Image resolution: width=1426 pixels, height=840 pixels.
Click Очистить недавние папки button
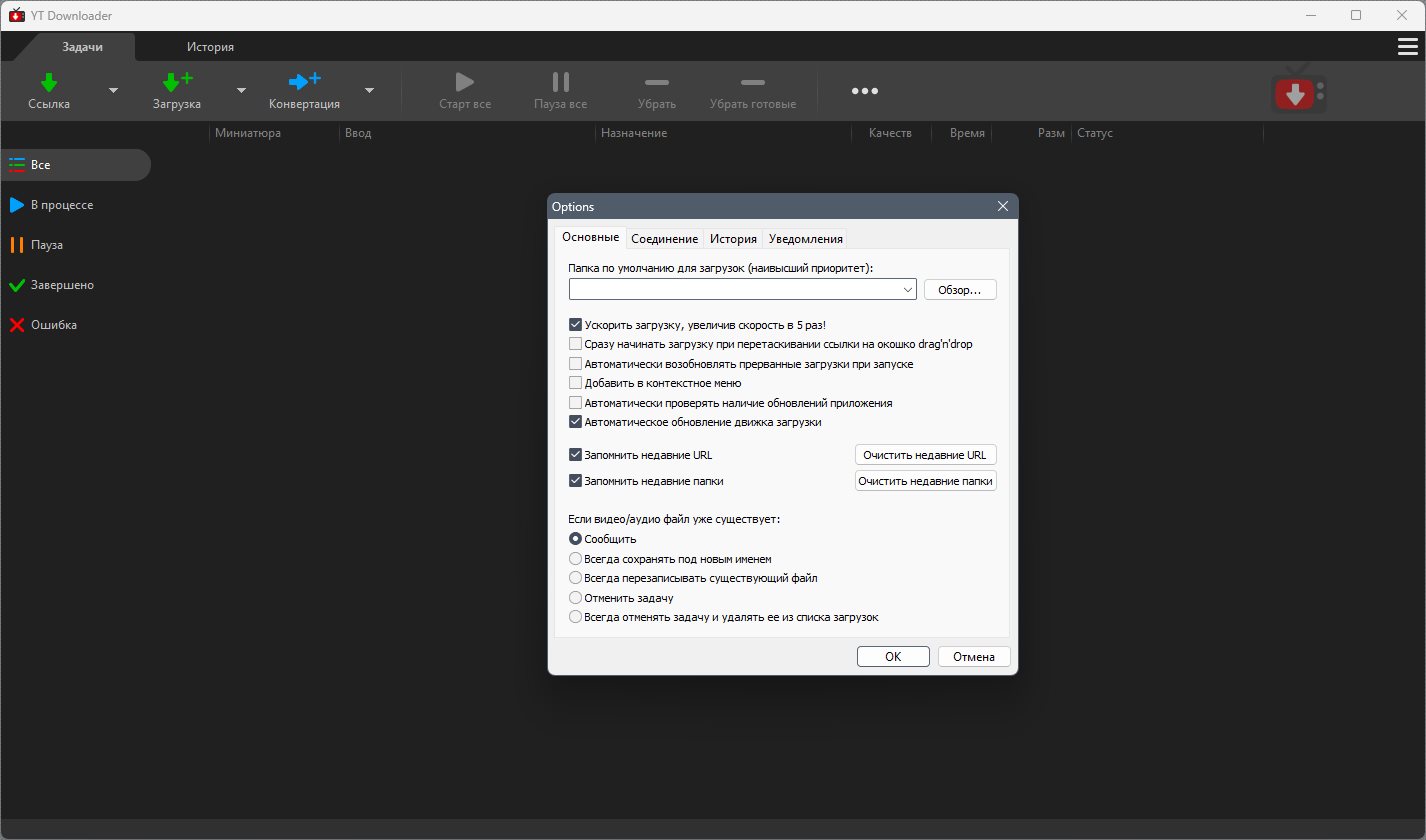pyautogui.click(x=925, y=481)
